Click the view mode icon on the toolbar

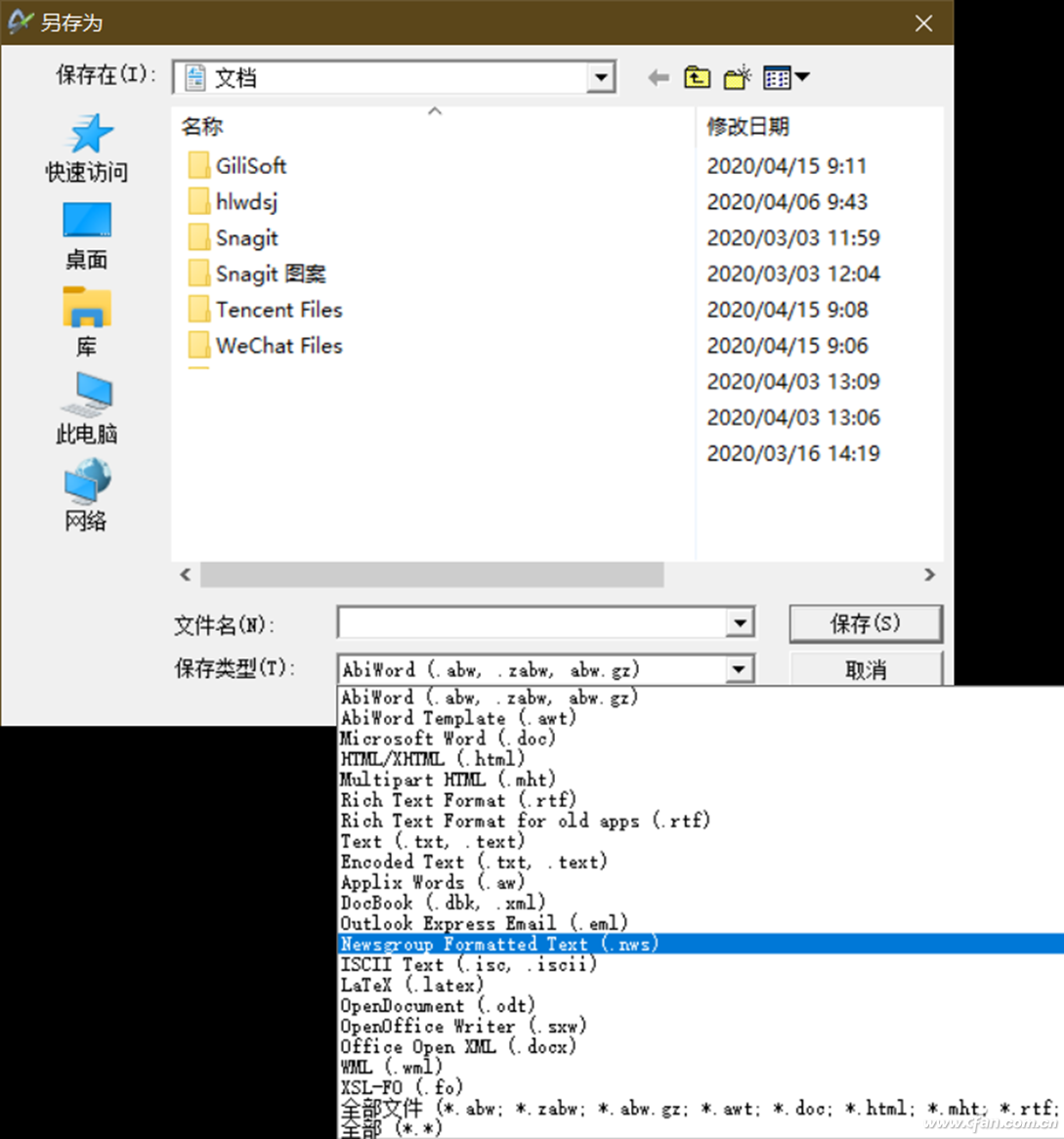[777, 76]
